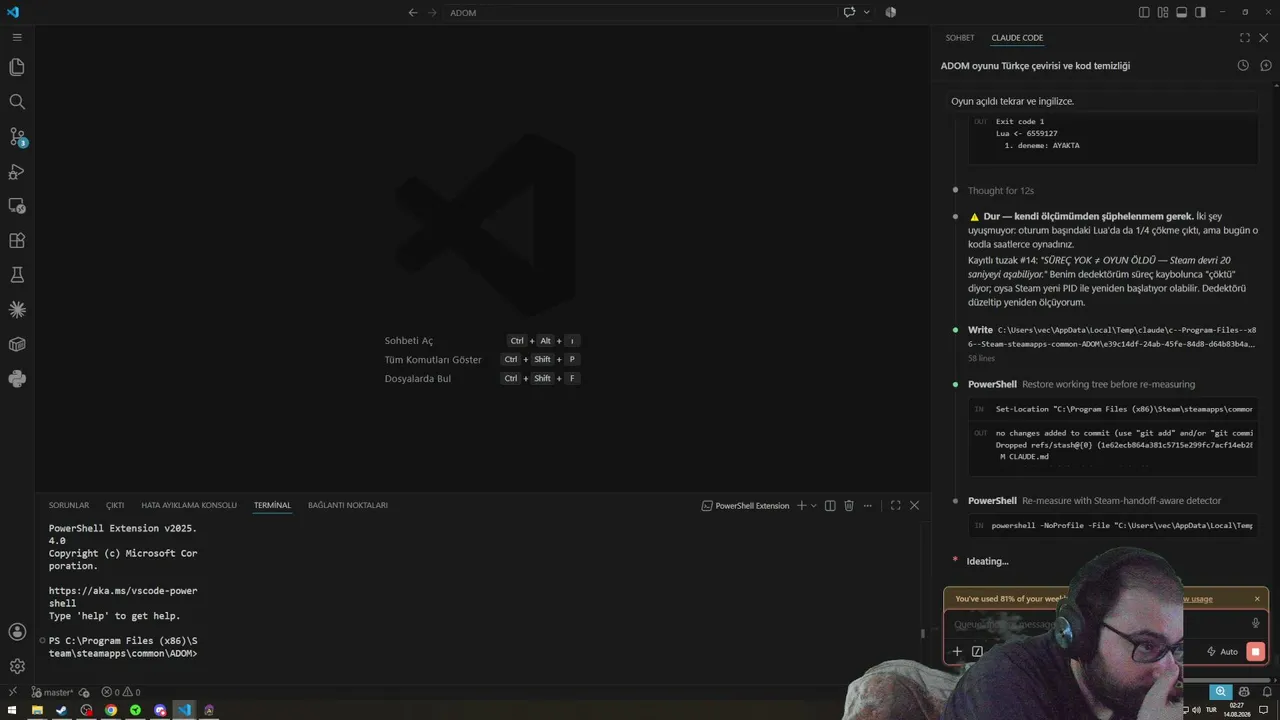Viewport: 1280px width, 720px height.
Task: Open the Run and Debug view
Action: pos(17,172)
